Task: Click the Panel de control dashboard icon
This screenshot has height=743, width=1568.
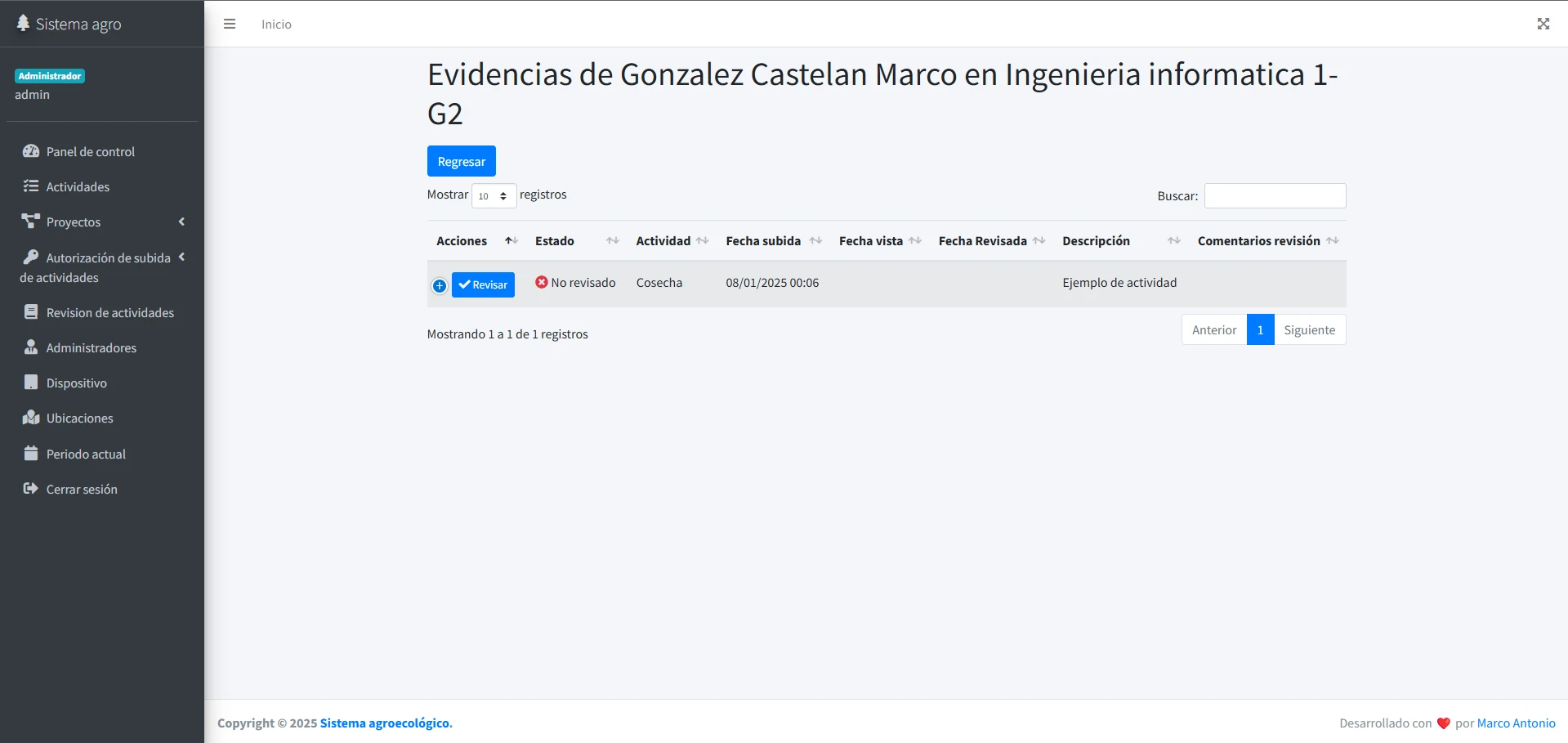Action: pyautogui.click(x=31, y=151)
